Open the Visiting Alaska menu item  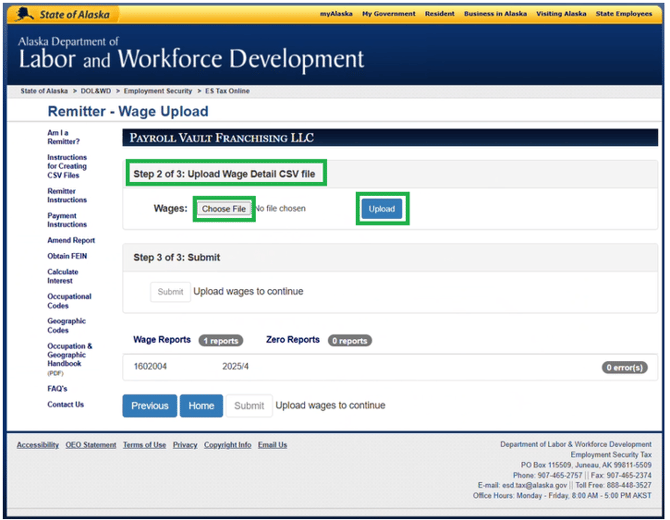pos(561,14)
